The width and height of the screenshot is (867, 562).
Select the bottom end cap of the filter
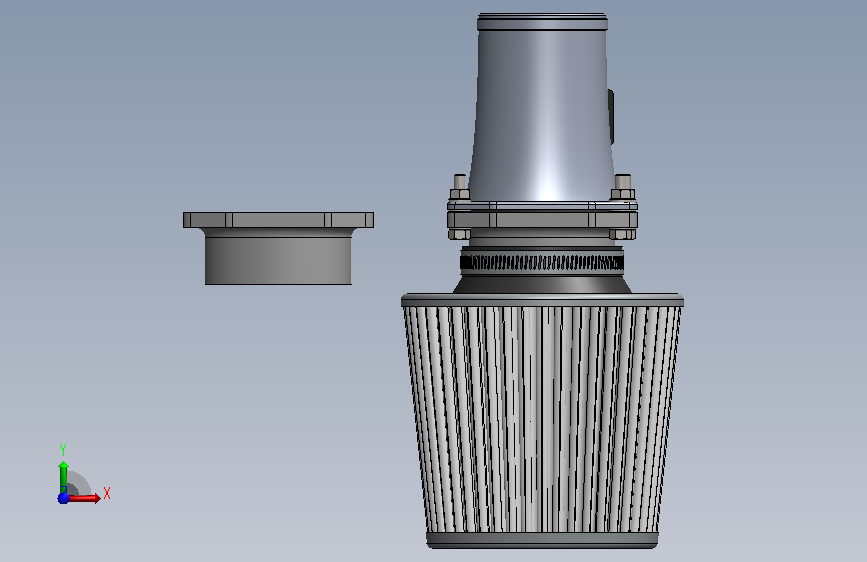click(x=542, y=540)
